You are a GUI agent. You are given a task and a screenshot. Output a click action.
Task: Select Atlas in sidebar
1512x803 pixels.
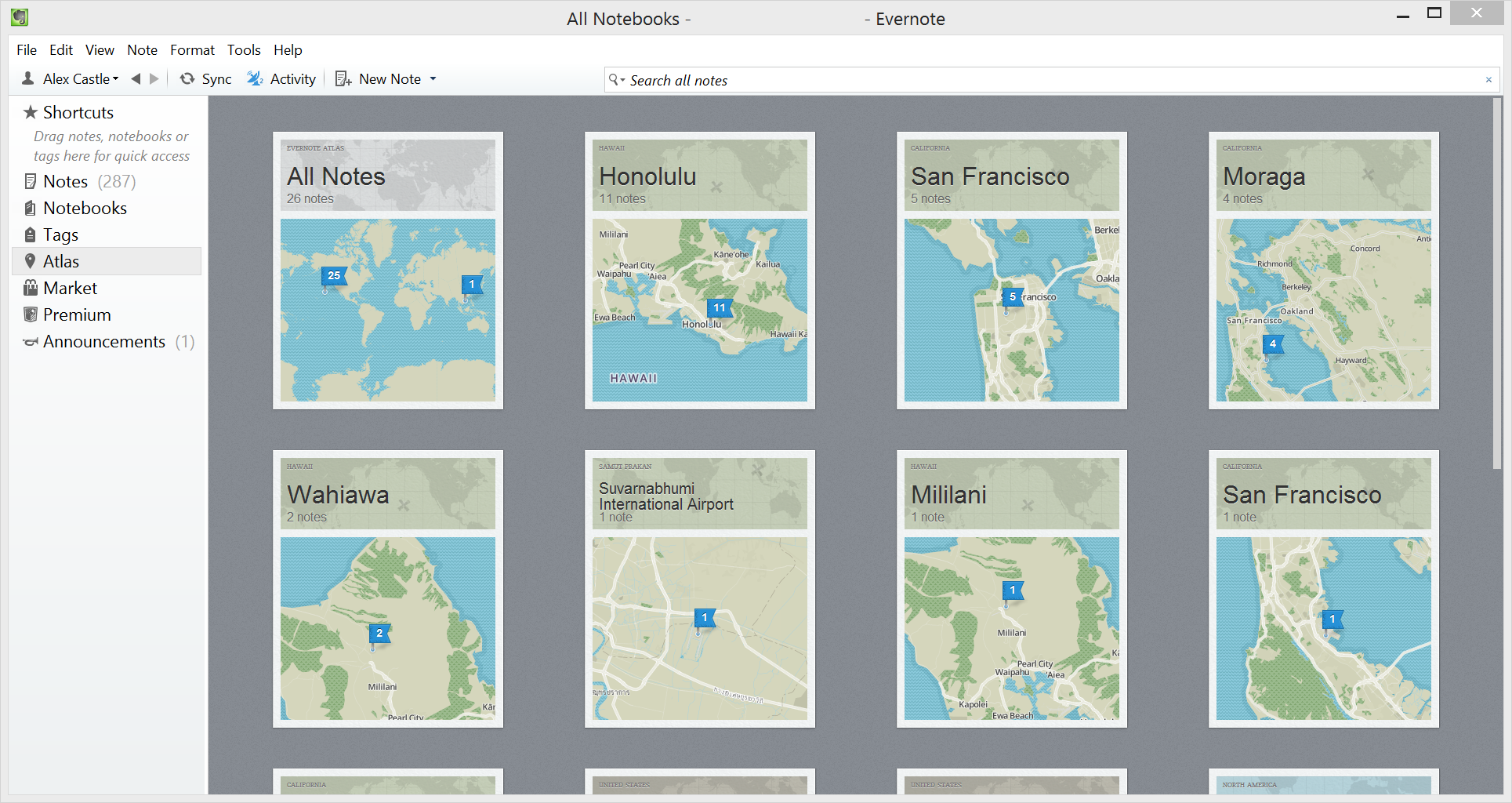point(107,261)
